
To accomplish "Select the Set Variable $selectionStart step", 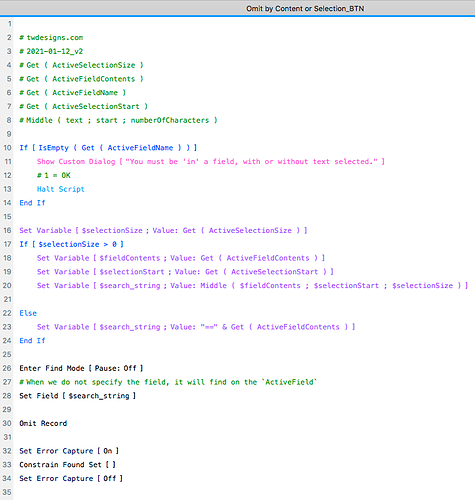I will pyautogui.click(x=185, y=272).
